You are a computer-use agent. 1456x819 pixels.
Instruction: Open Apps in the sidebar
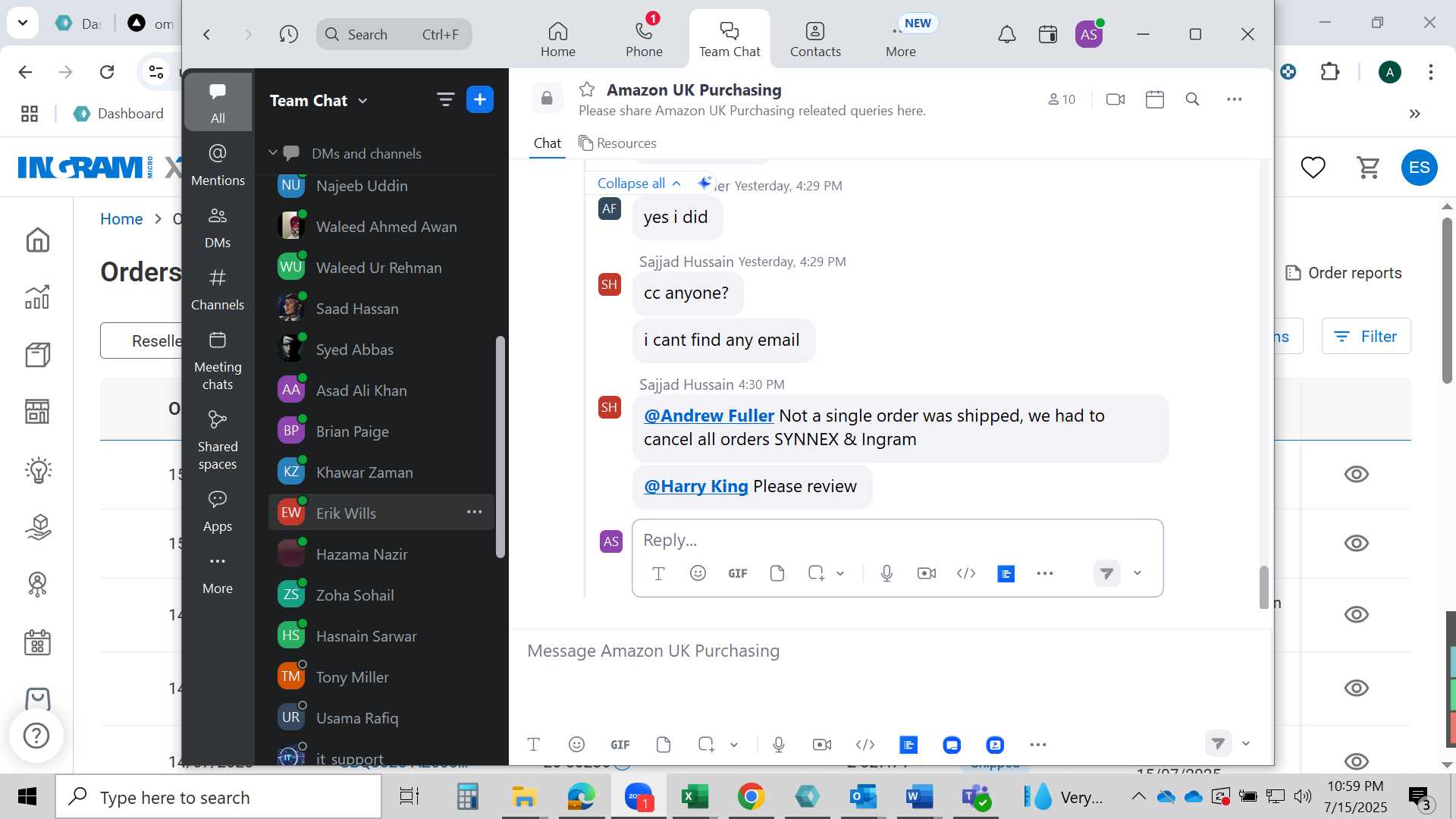pyautogui.click(x=218, y=511)
